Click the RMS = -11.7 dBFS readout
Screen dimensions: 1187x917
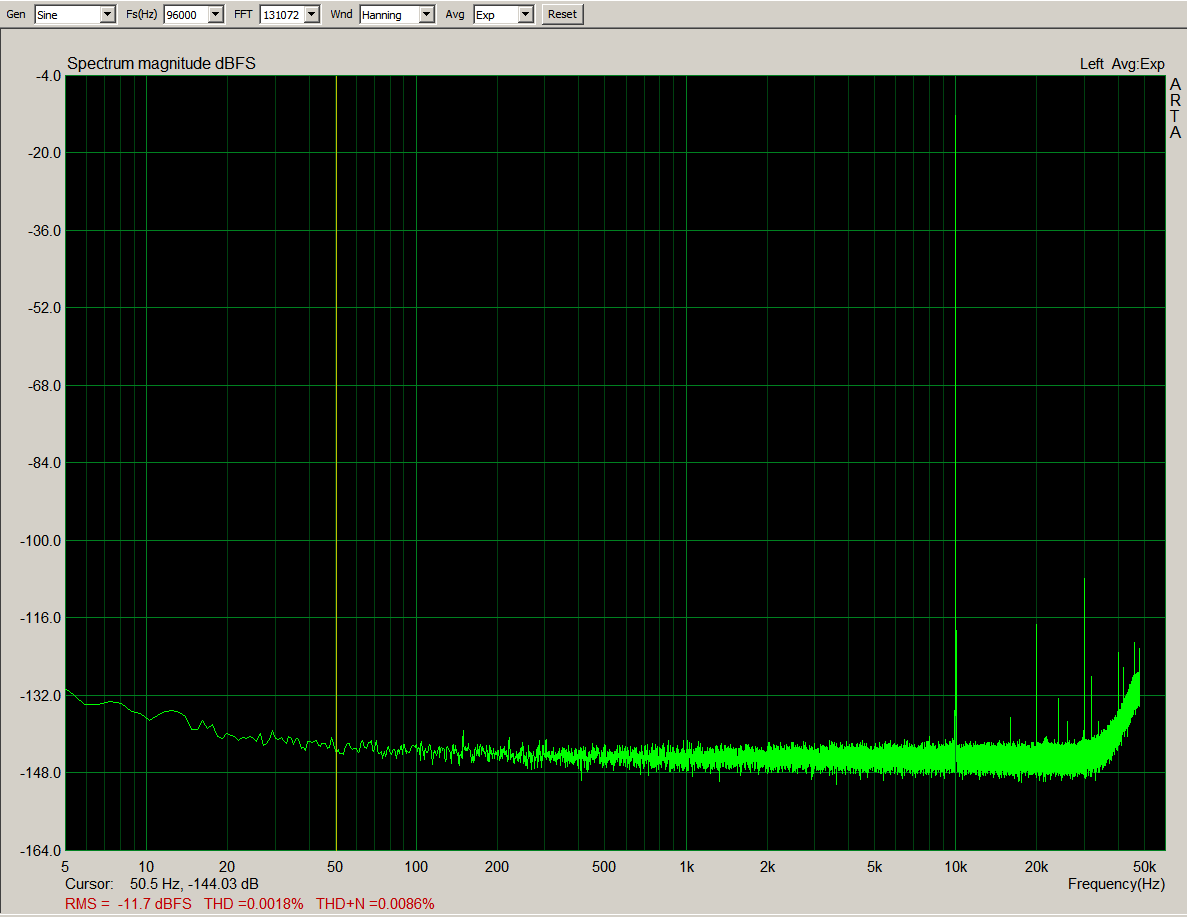coord(128,903)
